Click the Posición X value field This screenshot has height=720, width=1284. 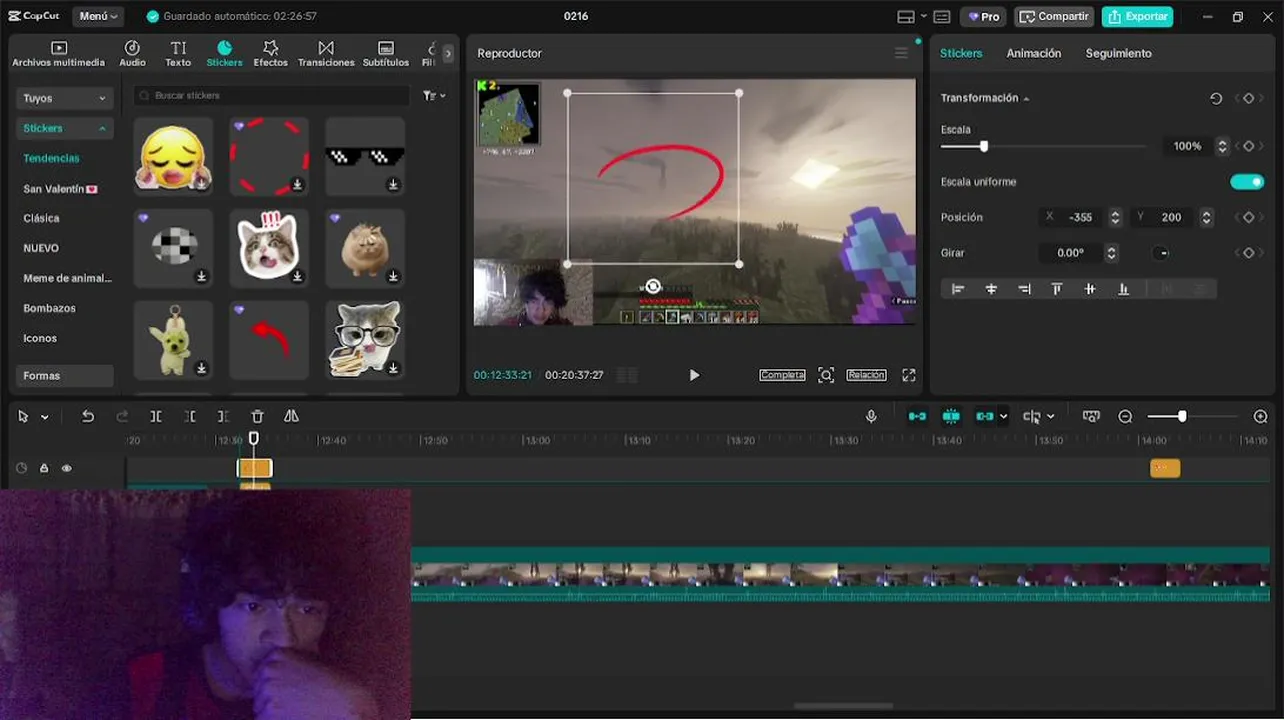click(1081, 217)
